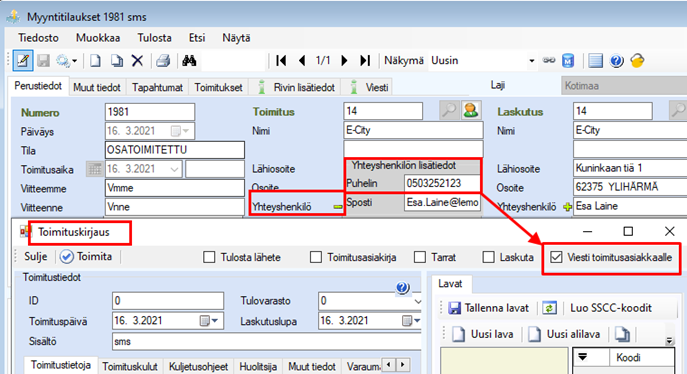Image resolution: width=687 pixels, height=374 pixels.
Task: Toggle edit mode pencil icon
Action: point(22,60)
